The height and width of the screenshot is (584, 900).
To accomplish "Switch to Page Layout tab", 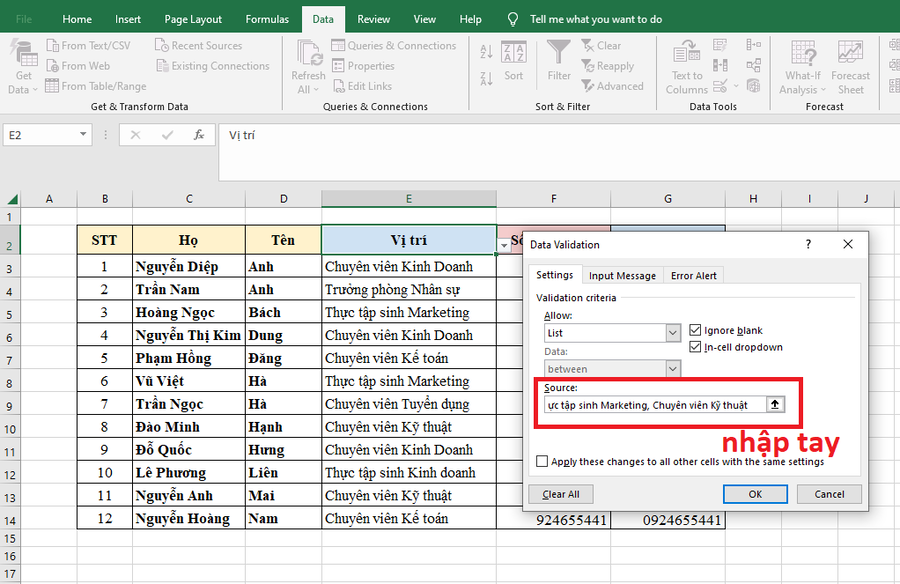I will tap(193, 20).
